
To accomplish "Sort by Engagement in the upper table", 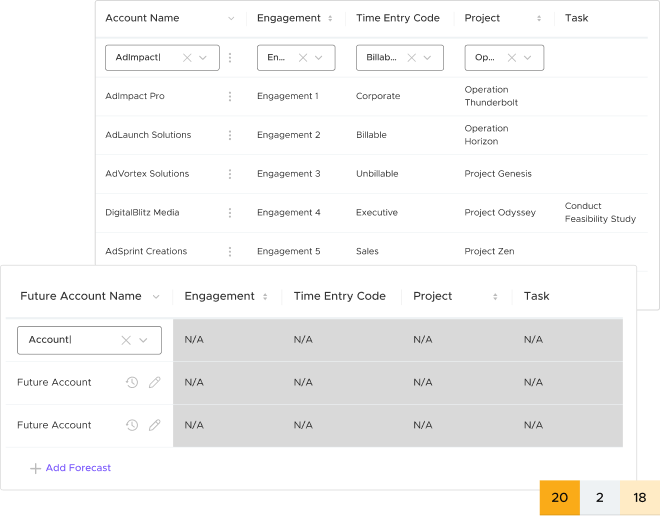I will (x=330, y=18).
